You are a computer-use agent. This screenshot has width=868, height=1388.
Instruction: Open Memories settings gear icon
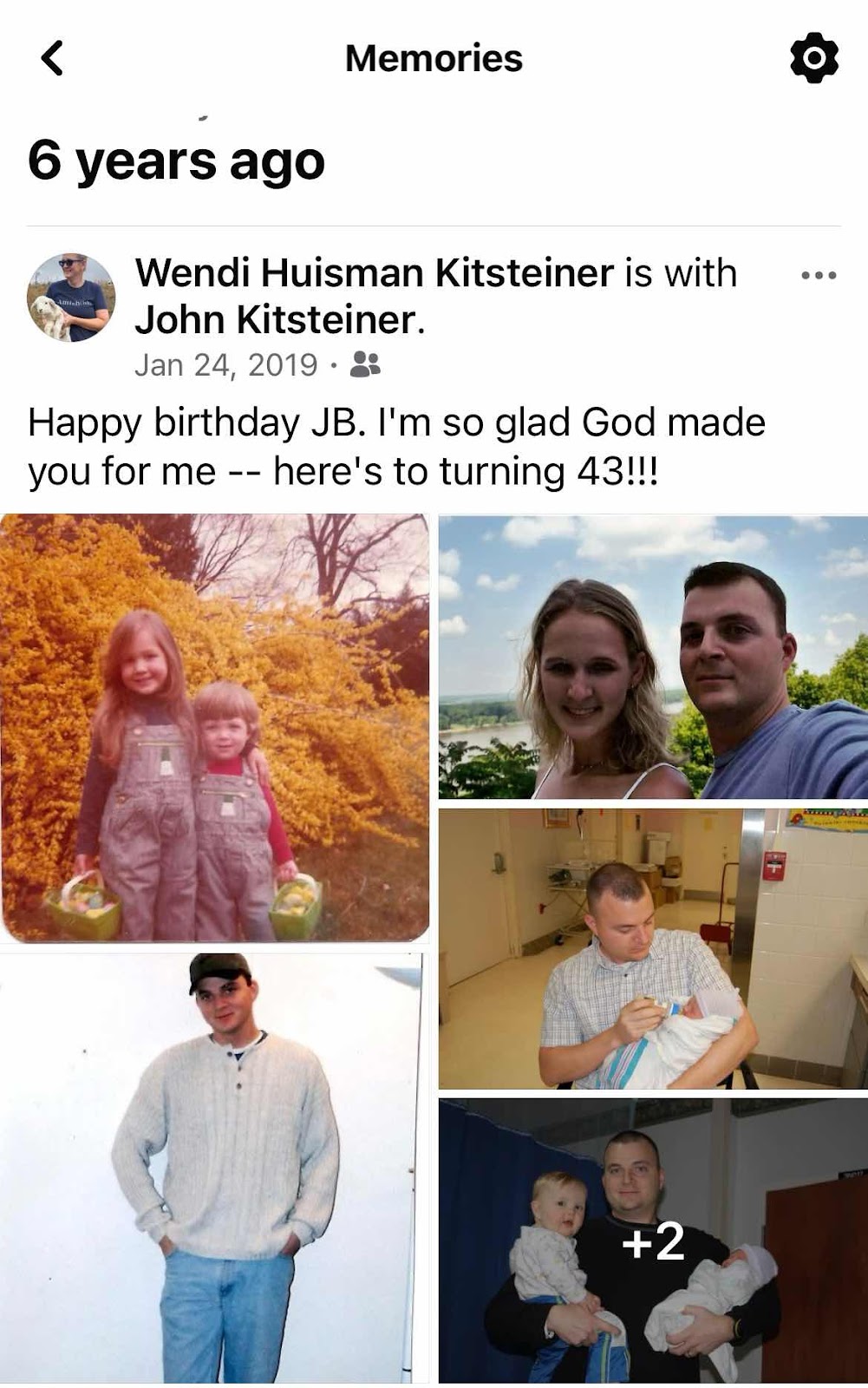point(814,58)
